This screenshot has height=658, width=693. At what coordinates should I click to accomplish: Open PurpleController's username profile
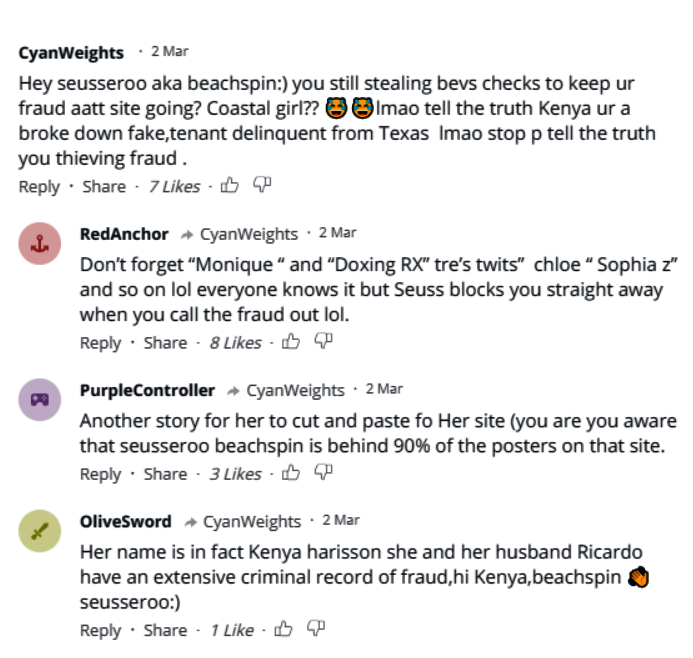click(147, 390)
